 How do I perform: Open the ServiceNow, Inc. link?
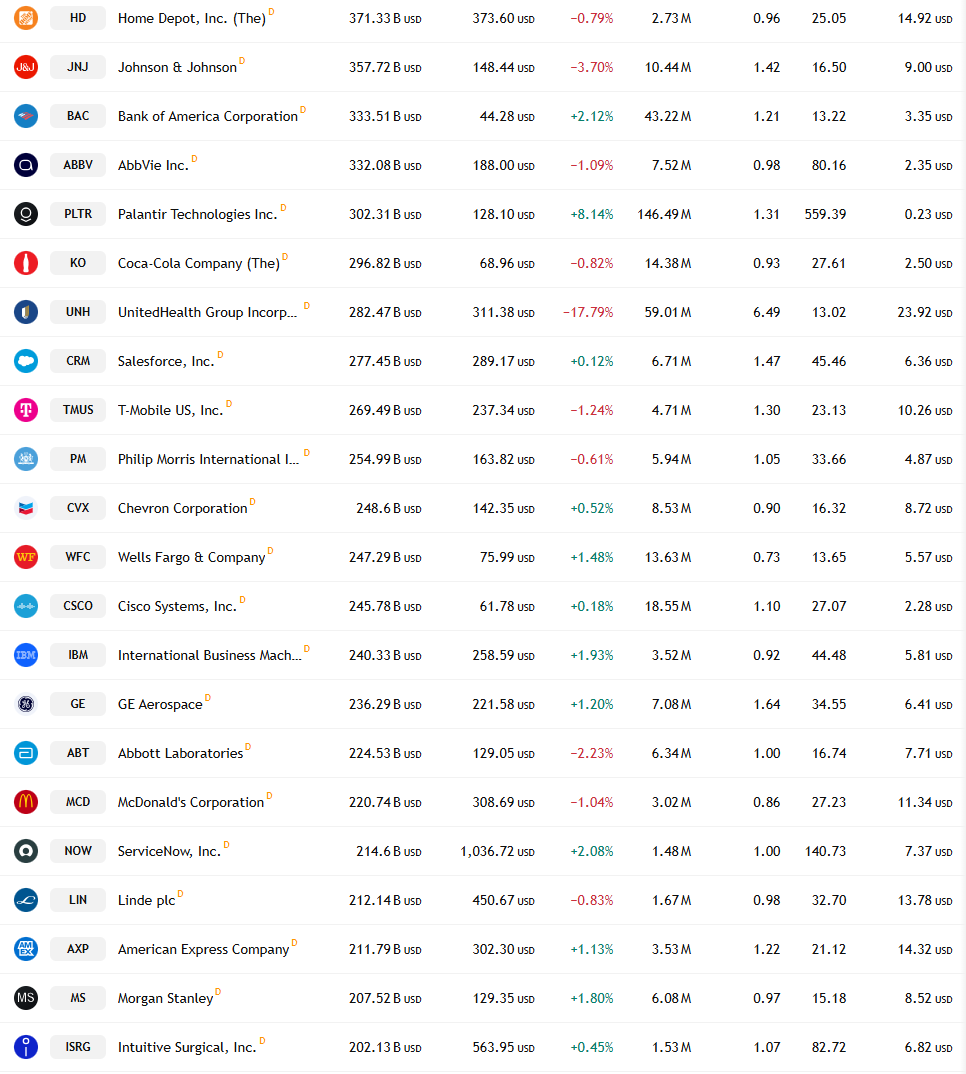[169, 851]
